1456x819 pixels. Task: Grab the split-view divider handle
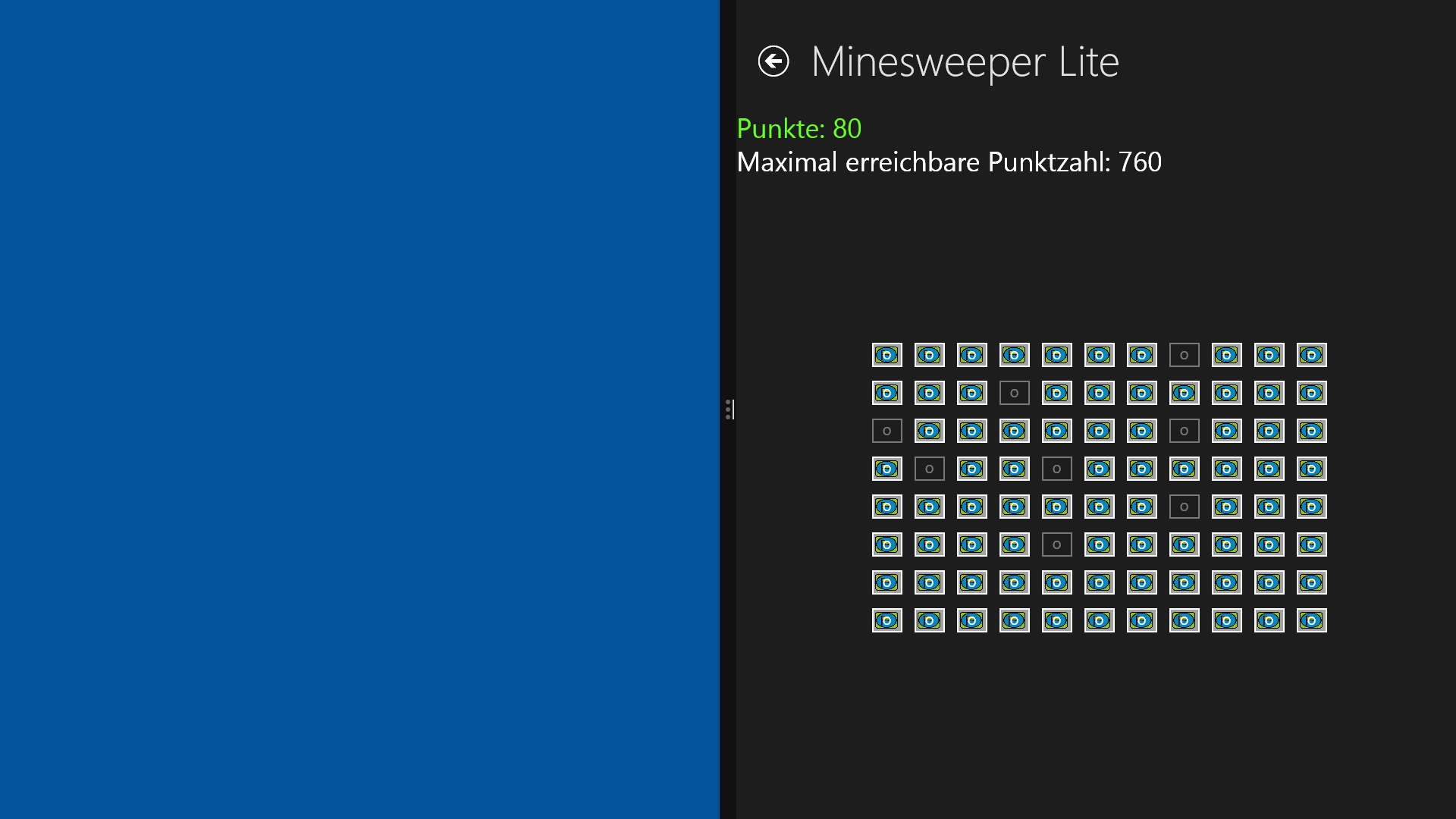tap(728, 409)
